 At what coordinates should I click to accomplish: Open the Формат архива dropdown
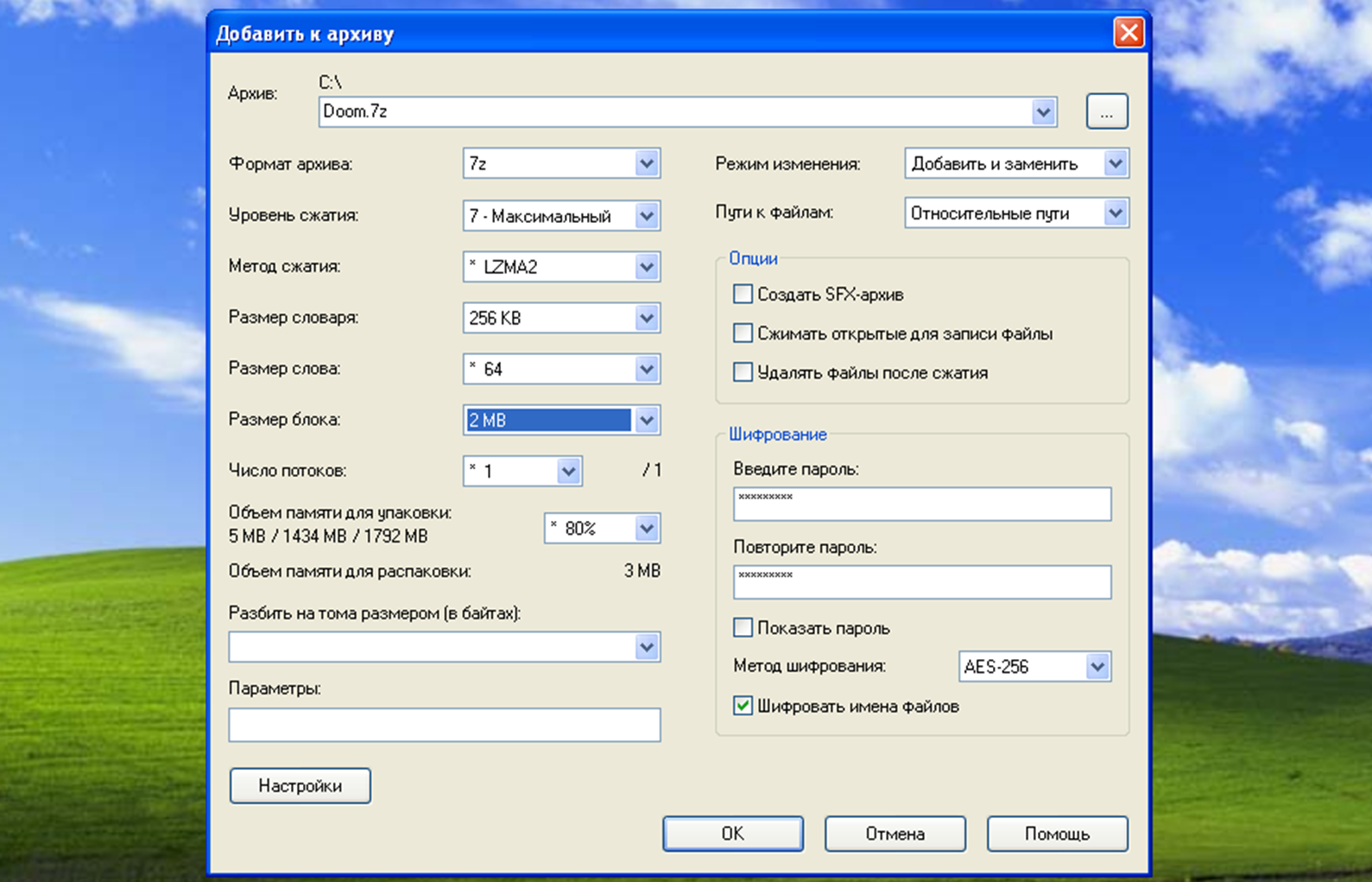pyautogui.click(x=561, y=163)
